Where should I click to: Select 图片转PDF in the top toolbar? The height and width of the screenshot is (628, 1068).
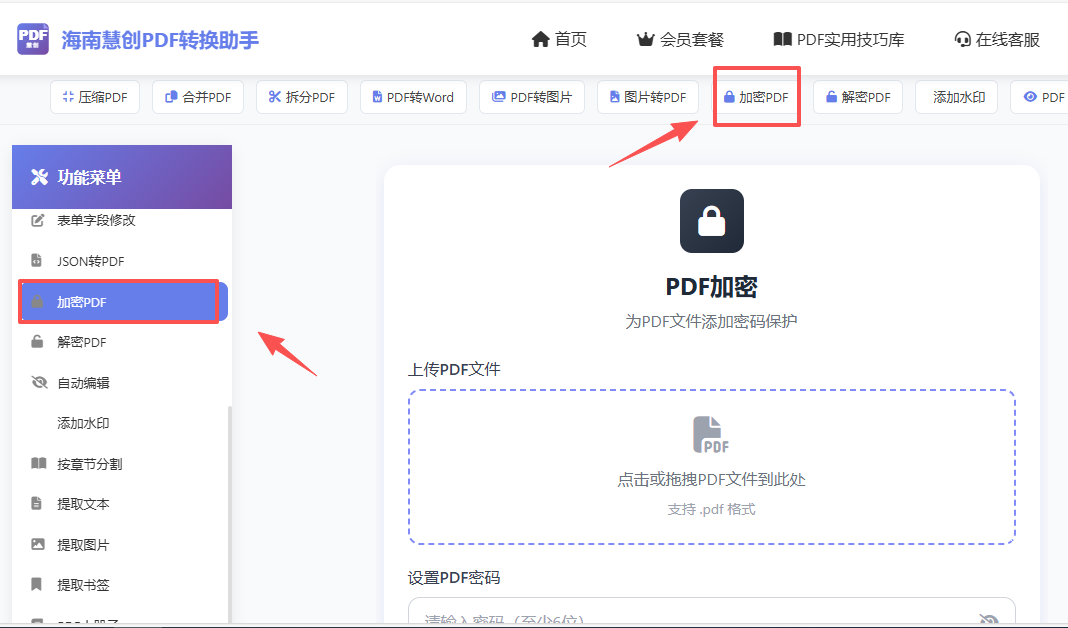[648, 97]
